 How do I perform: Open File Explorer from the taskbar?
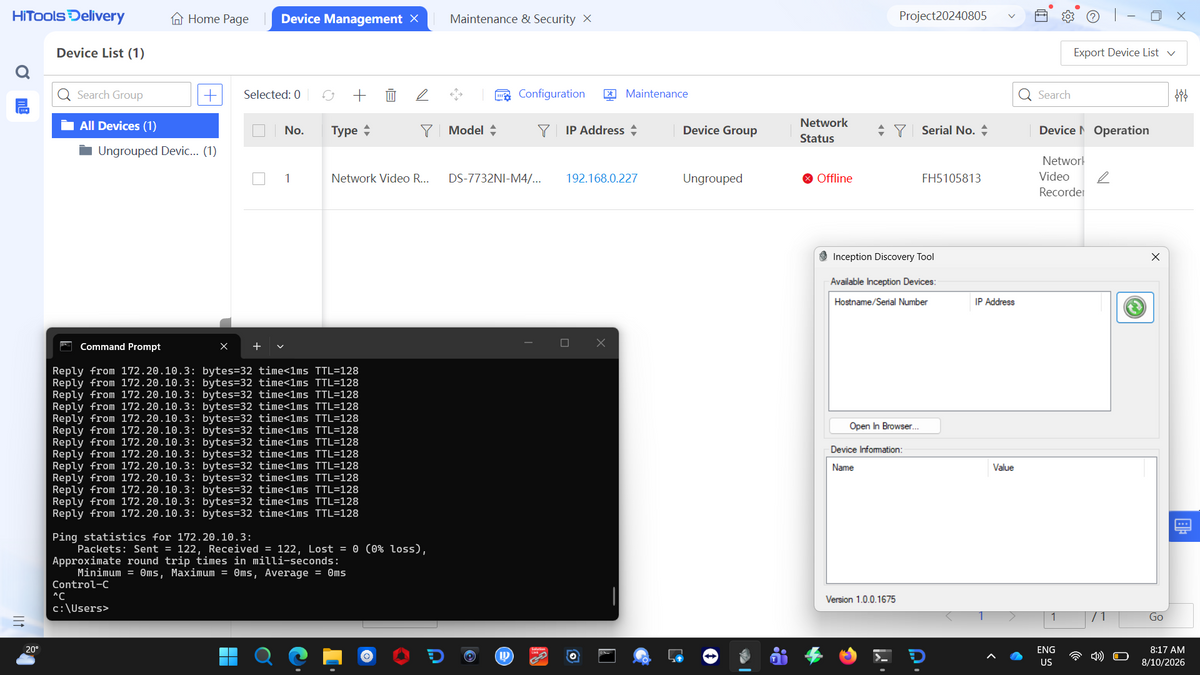click(332, 656)
